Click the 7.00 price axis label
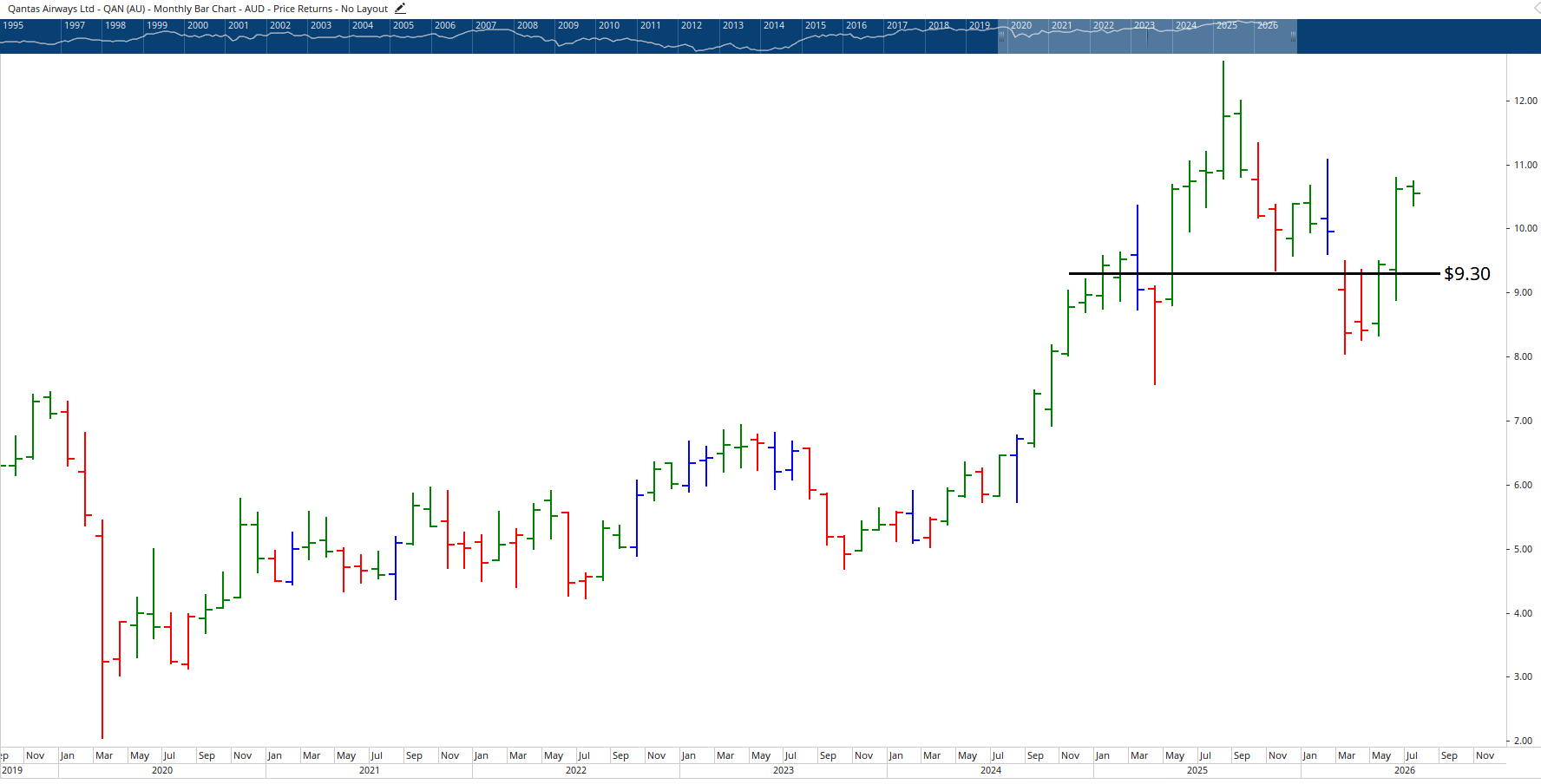Screen dimensions: 1541x784 (1523, 421)
